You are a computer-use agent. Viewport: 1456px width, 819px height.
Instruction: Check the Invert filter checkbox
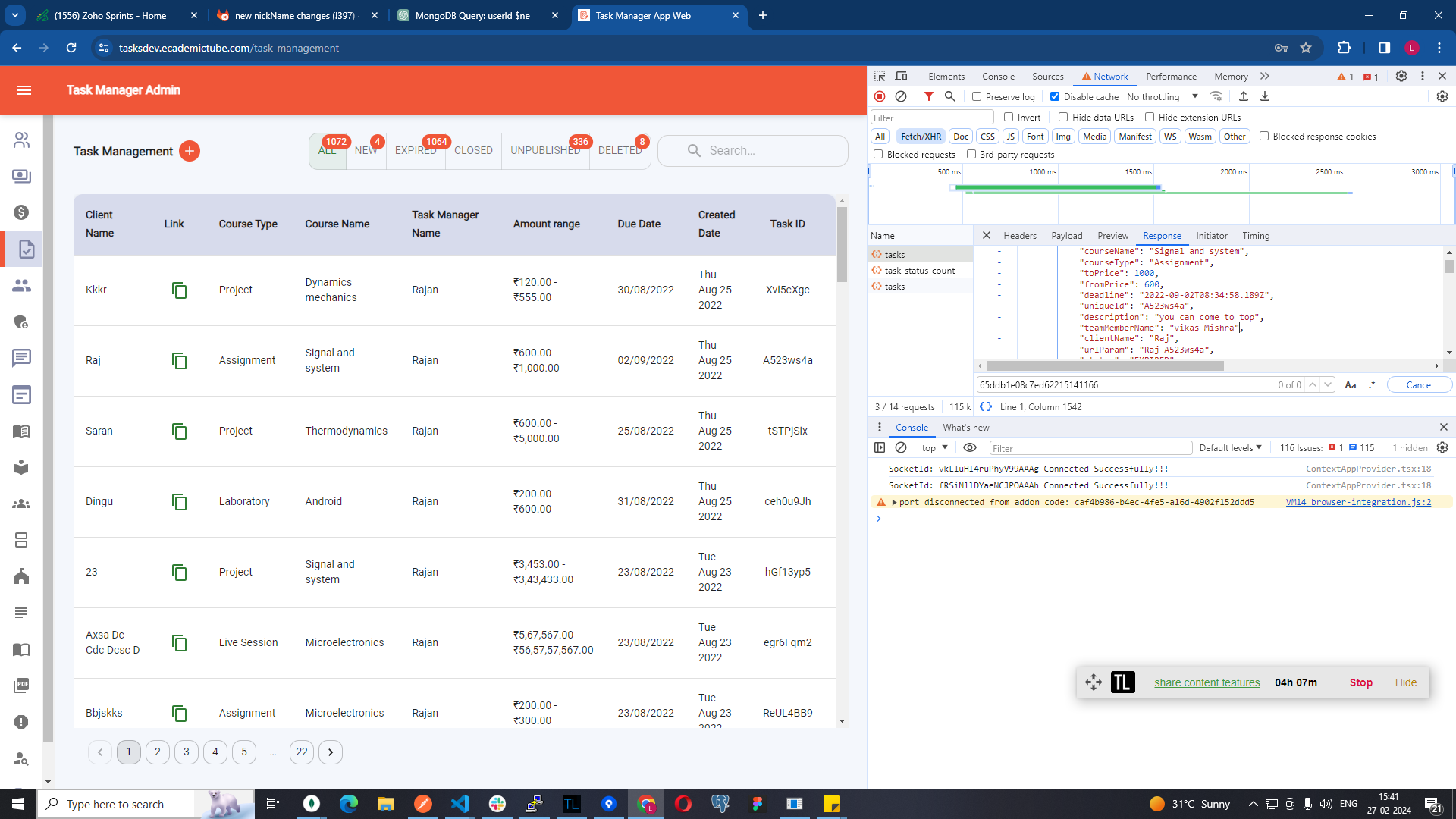(1009, 117)
